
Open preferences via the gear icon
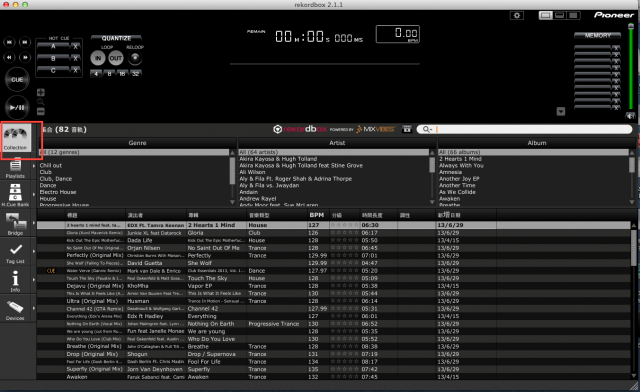tap(517, 16)
